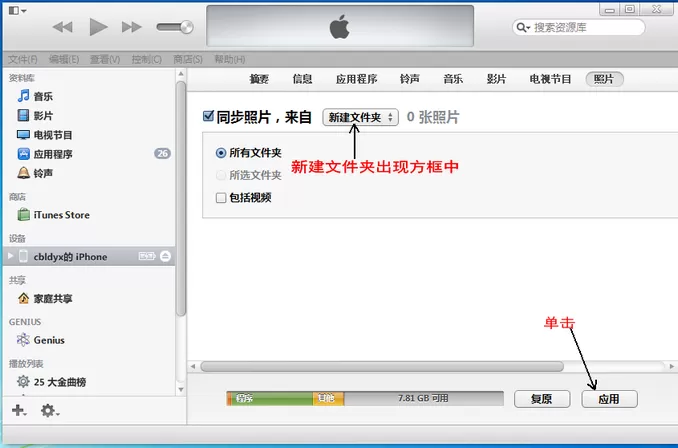Click the sidebar scrollbar up arrow
The width and height of the screenshot is (678, 448).
click(181, 74)
